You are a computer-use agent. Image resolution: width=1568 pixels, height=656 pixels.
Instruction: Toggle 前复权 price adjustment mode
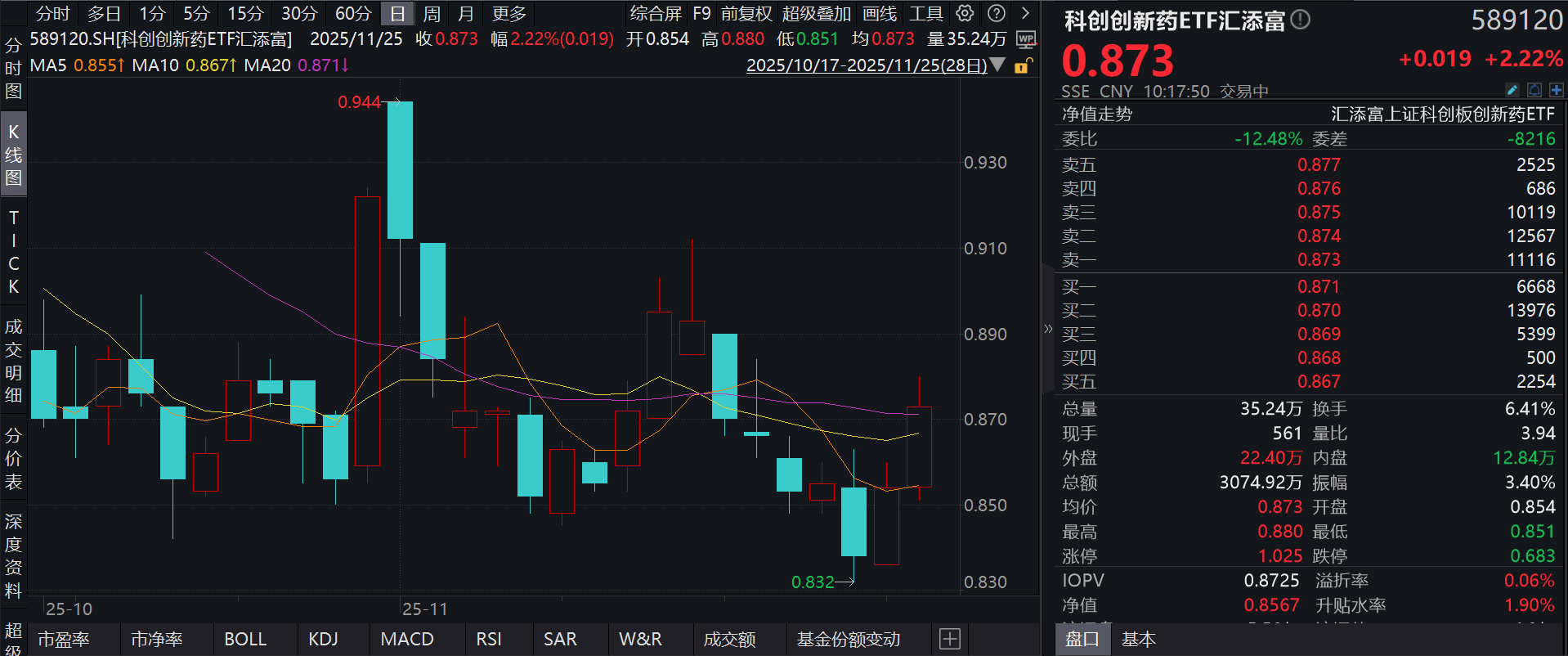coord(746,13)
